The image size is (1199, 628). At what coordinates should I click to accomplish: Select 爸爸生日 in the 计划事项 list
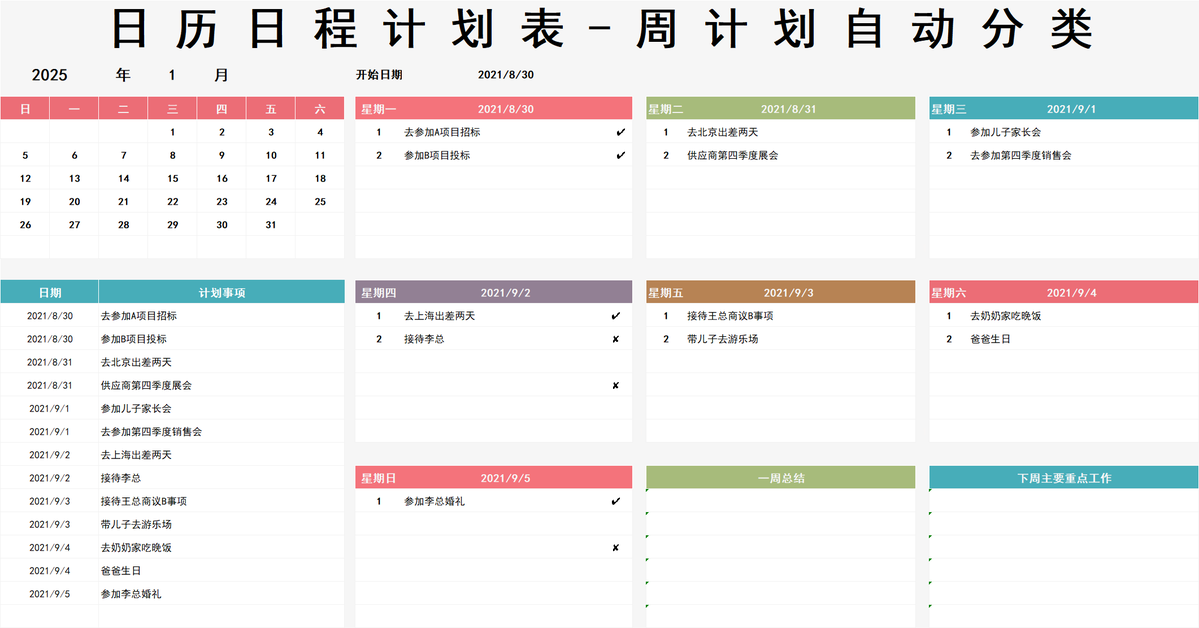121,571
